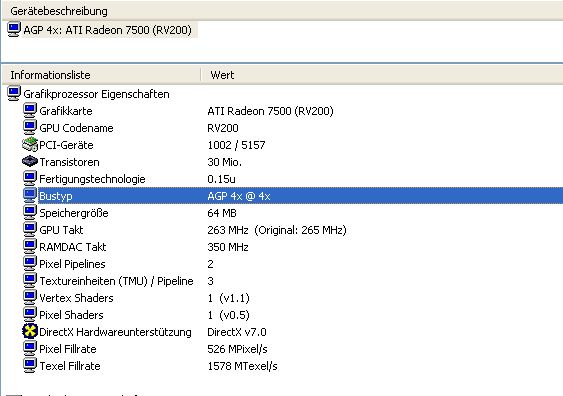Click the monitor icon next to Grafikkarte
The width and height of the screenshot is (563, 396).
pos(30,110)
